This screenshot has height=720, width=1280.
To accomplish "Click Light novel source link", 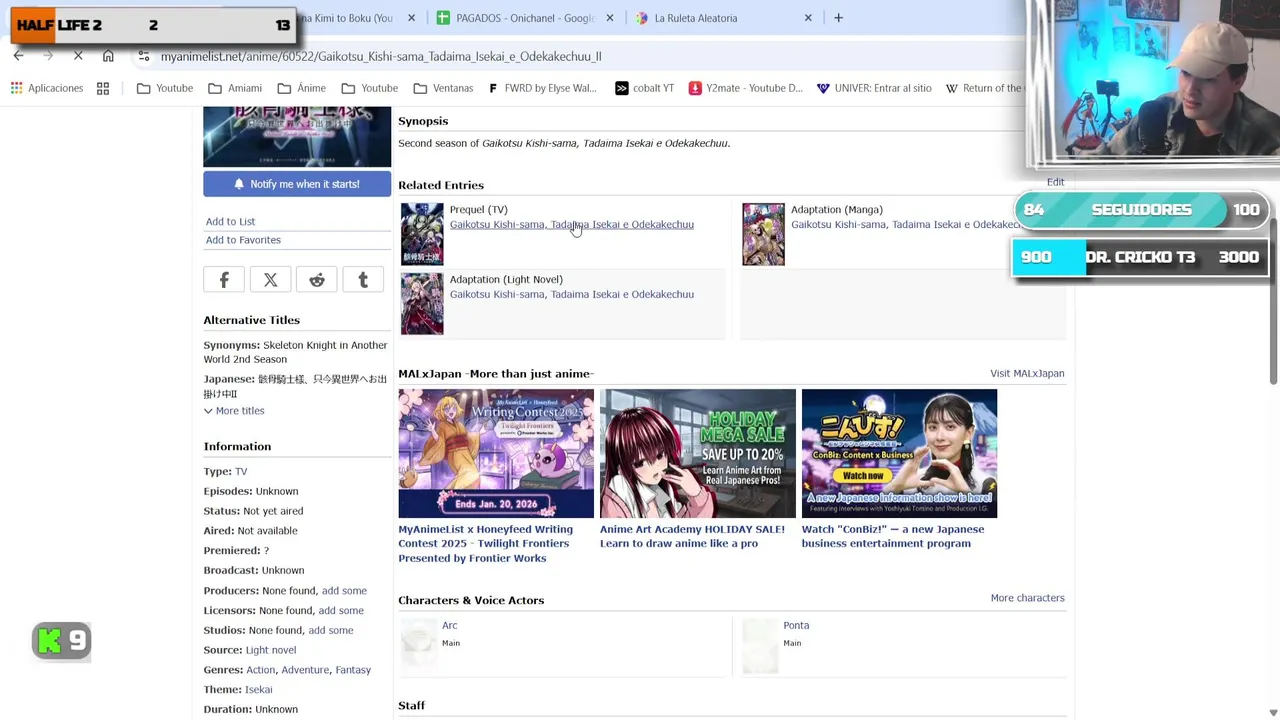I will tap(271, 650).
